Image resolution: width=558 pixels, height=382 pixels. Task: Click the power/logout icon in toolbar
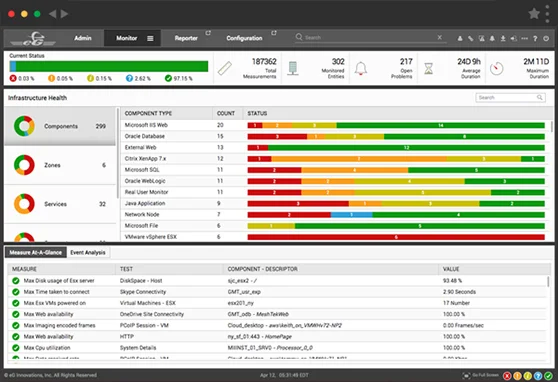click(546, 38)
